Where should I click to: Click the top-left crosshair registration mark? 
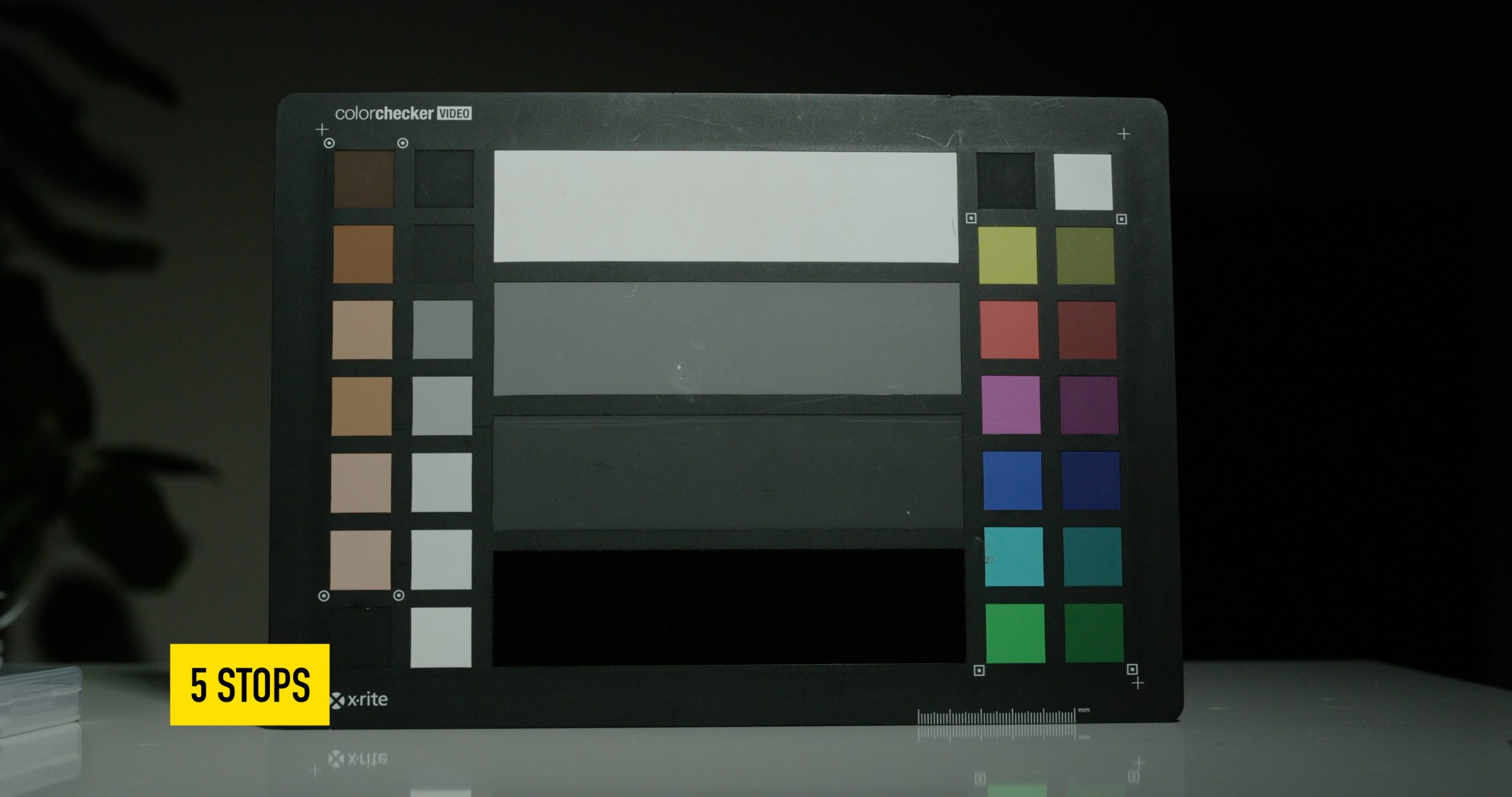point(322,129)
